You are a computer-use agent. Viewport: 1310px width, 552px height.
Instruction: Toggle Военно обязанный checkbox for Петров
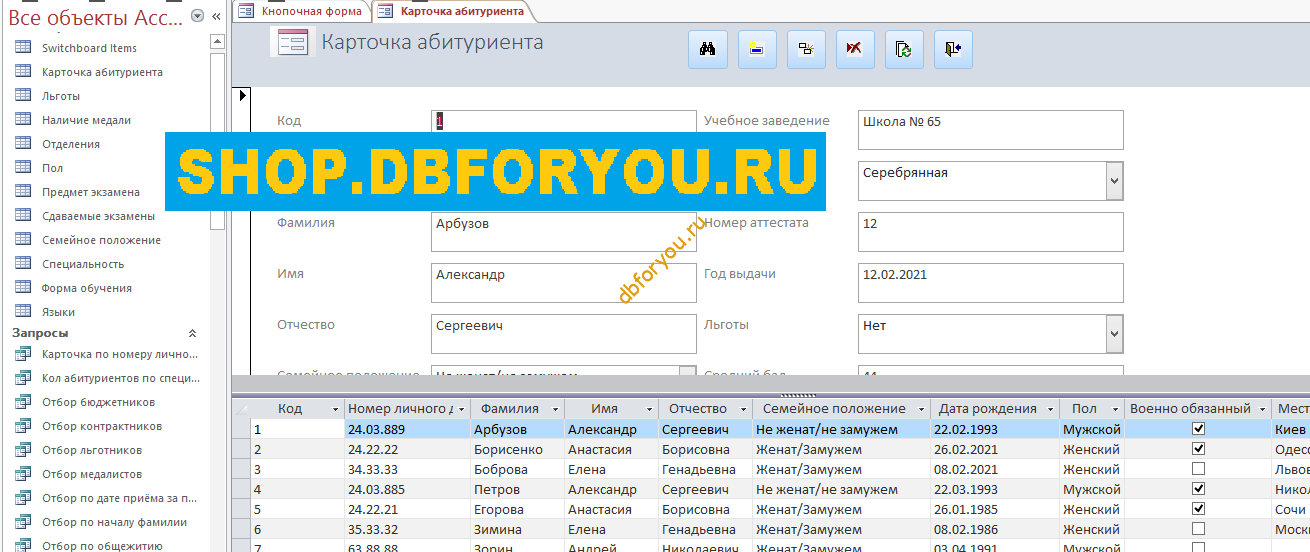point(1198,489)
